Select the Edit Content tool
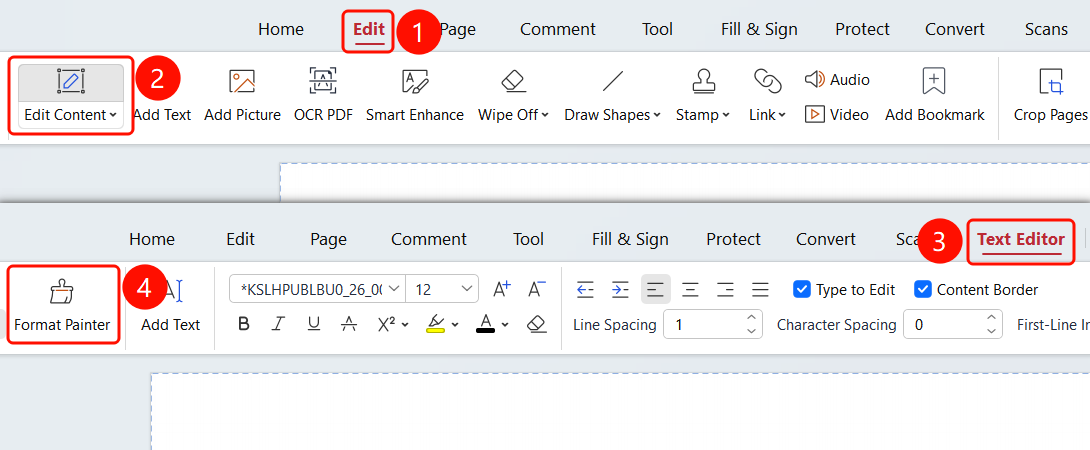 tap(70, 96)
